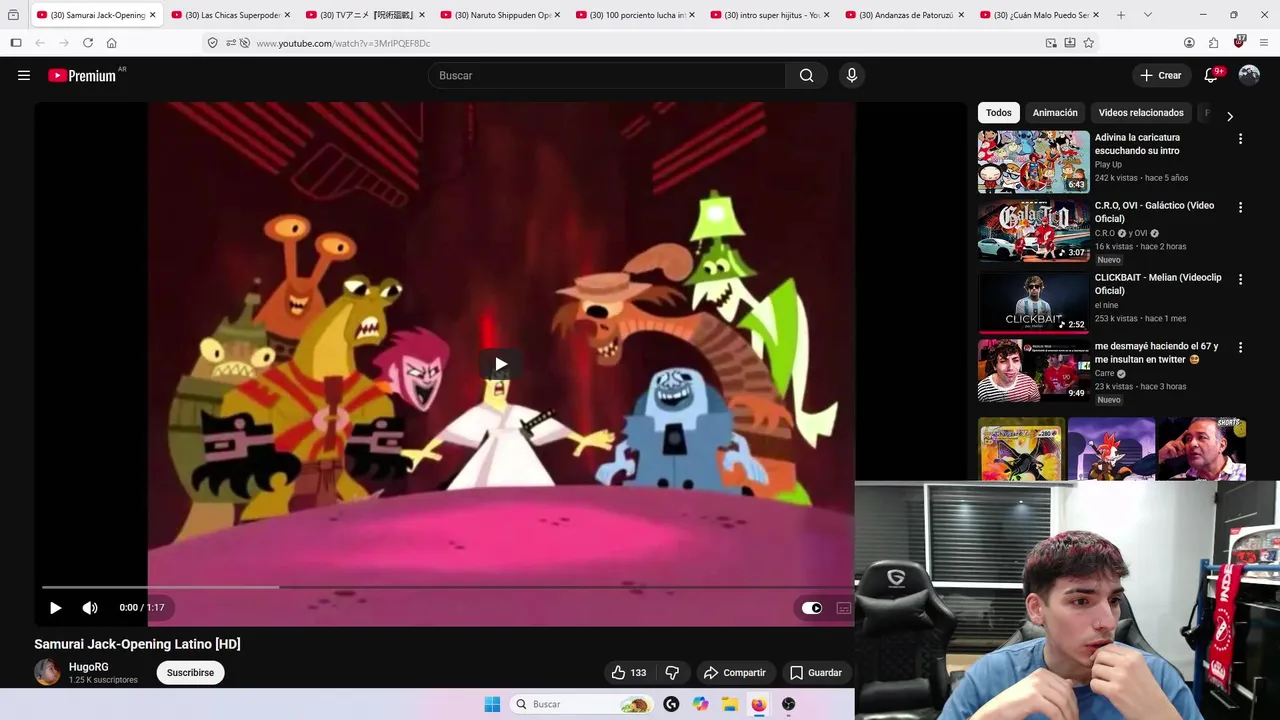Open Firefox from the taskbar
This screenshot has width=1280, height=720.
[x=759, y=704]
